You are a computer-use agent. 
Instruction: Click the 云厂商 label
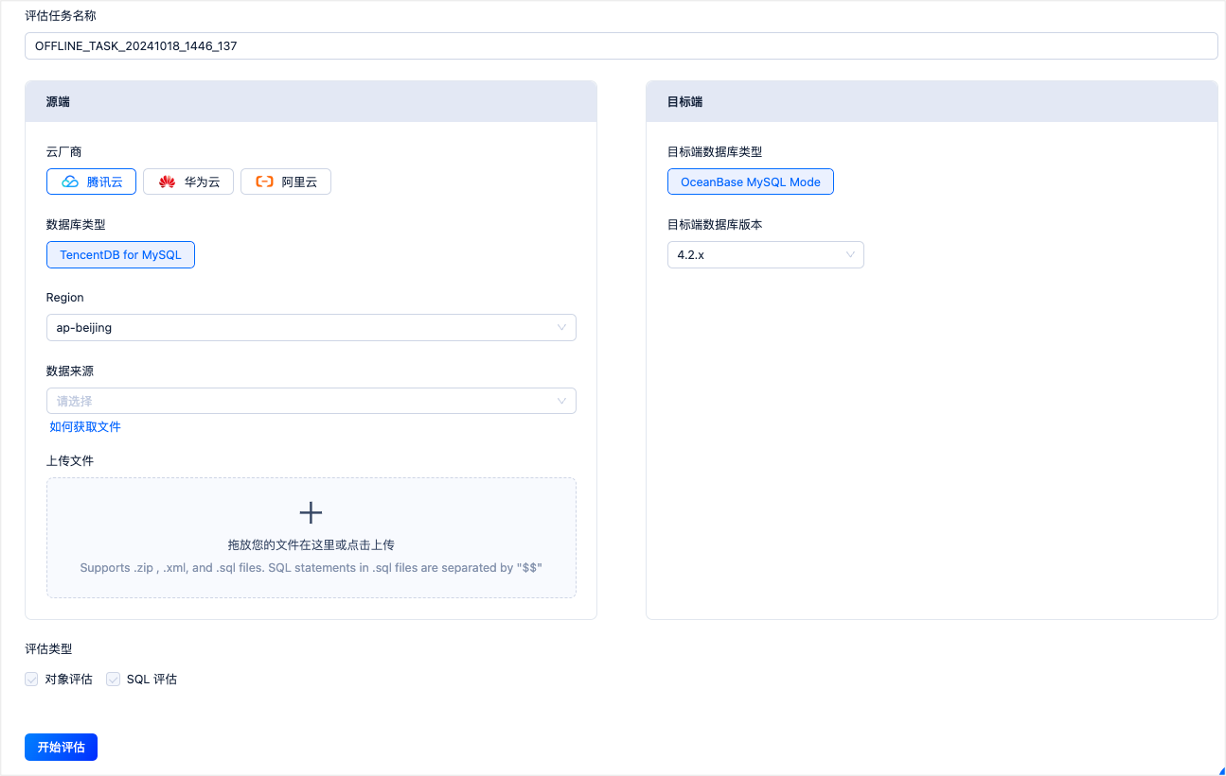[64, 152]
